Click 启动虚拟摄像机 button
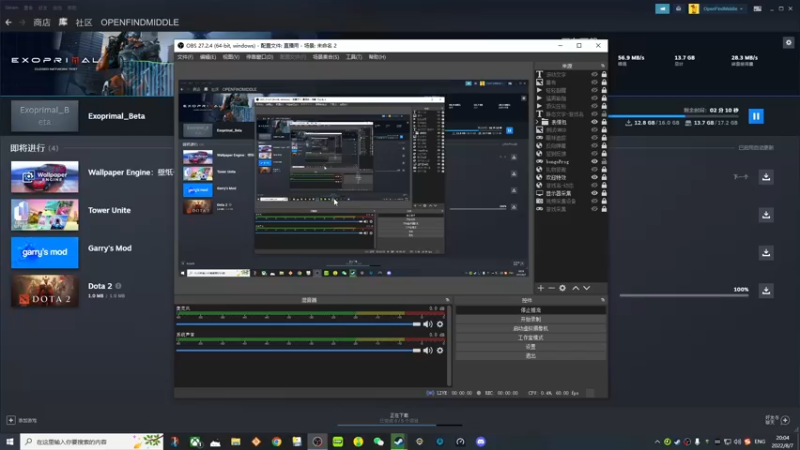 [531, 329]
